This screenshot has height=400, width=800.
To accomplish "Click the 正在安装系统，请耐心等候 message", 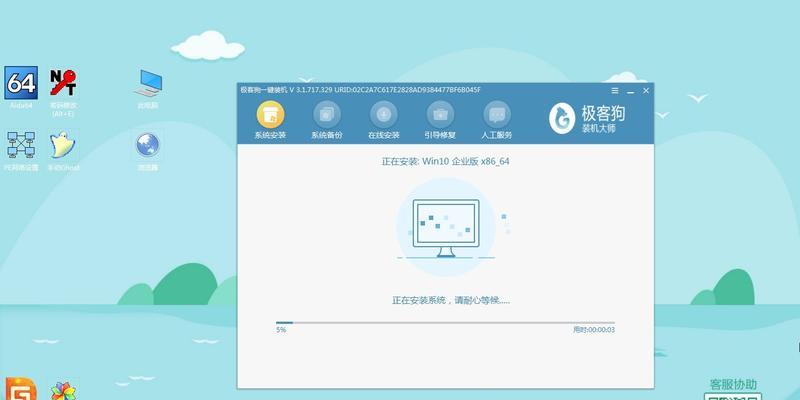I will (451, 301).
